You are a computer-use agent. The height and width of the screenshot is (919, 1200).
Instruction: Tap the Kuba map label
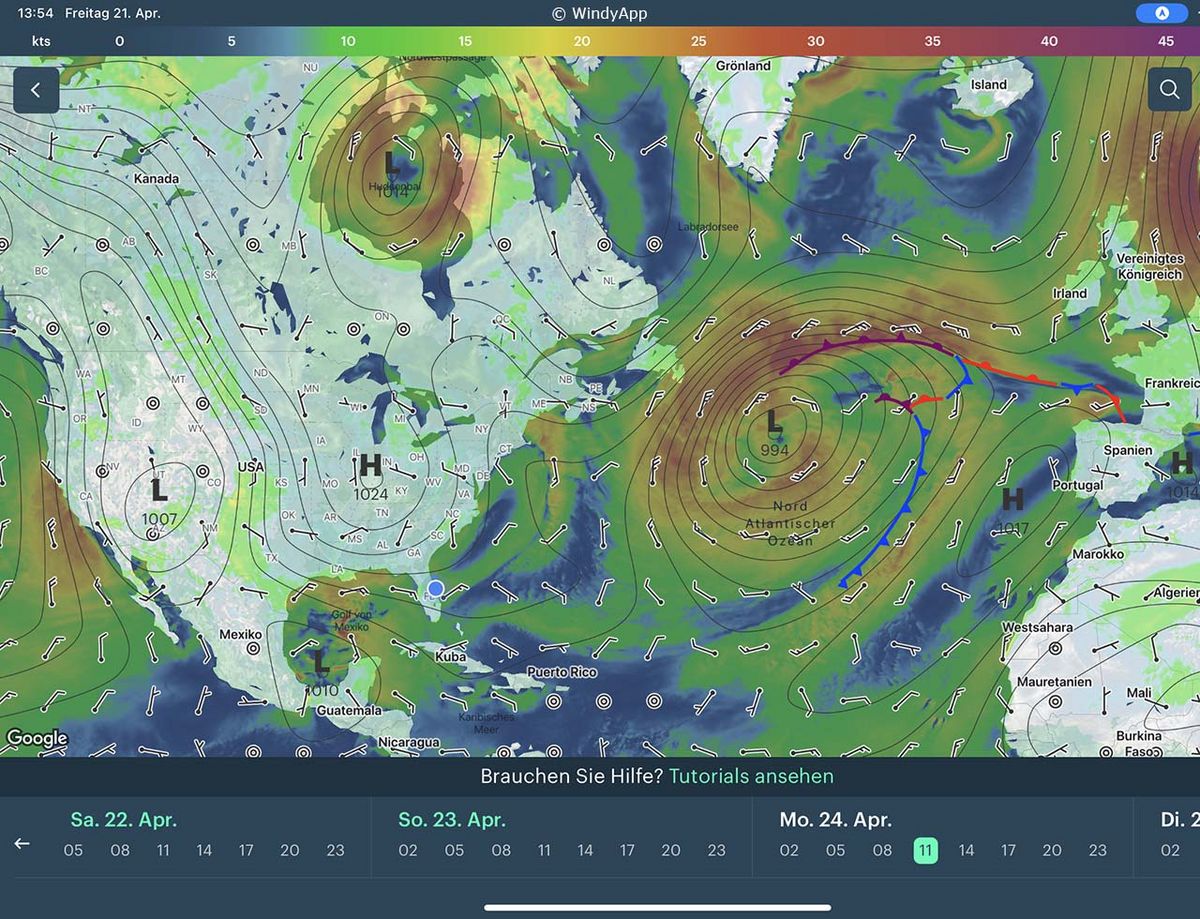pos(451,657)
